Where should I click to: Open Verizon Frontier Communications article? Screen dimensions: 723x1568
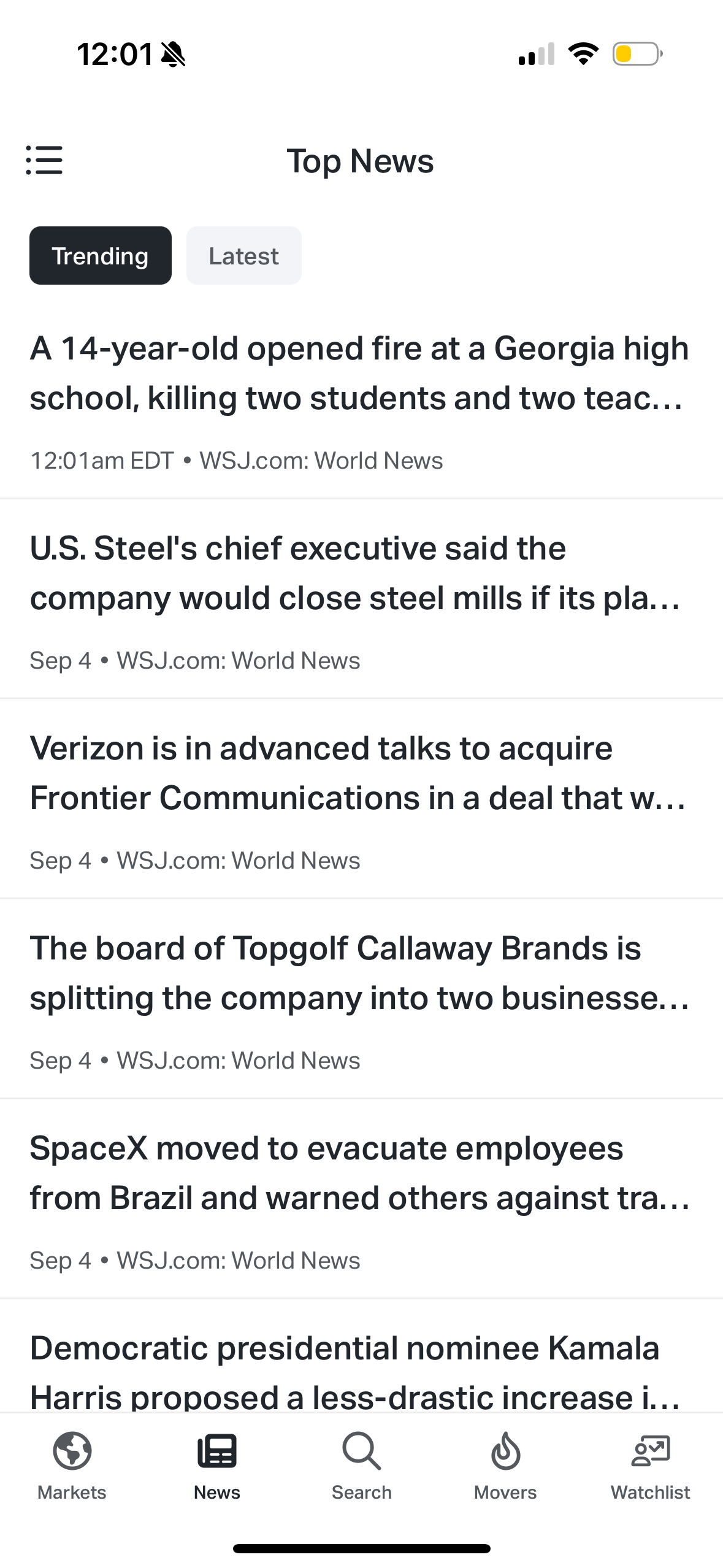(x=357, y=773)
